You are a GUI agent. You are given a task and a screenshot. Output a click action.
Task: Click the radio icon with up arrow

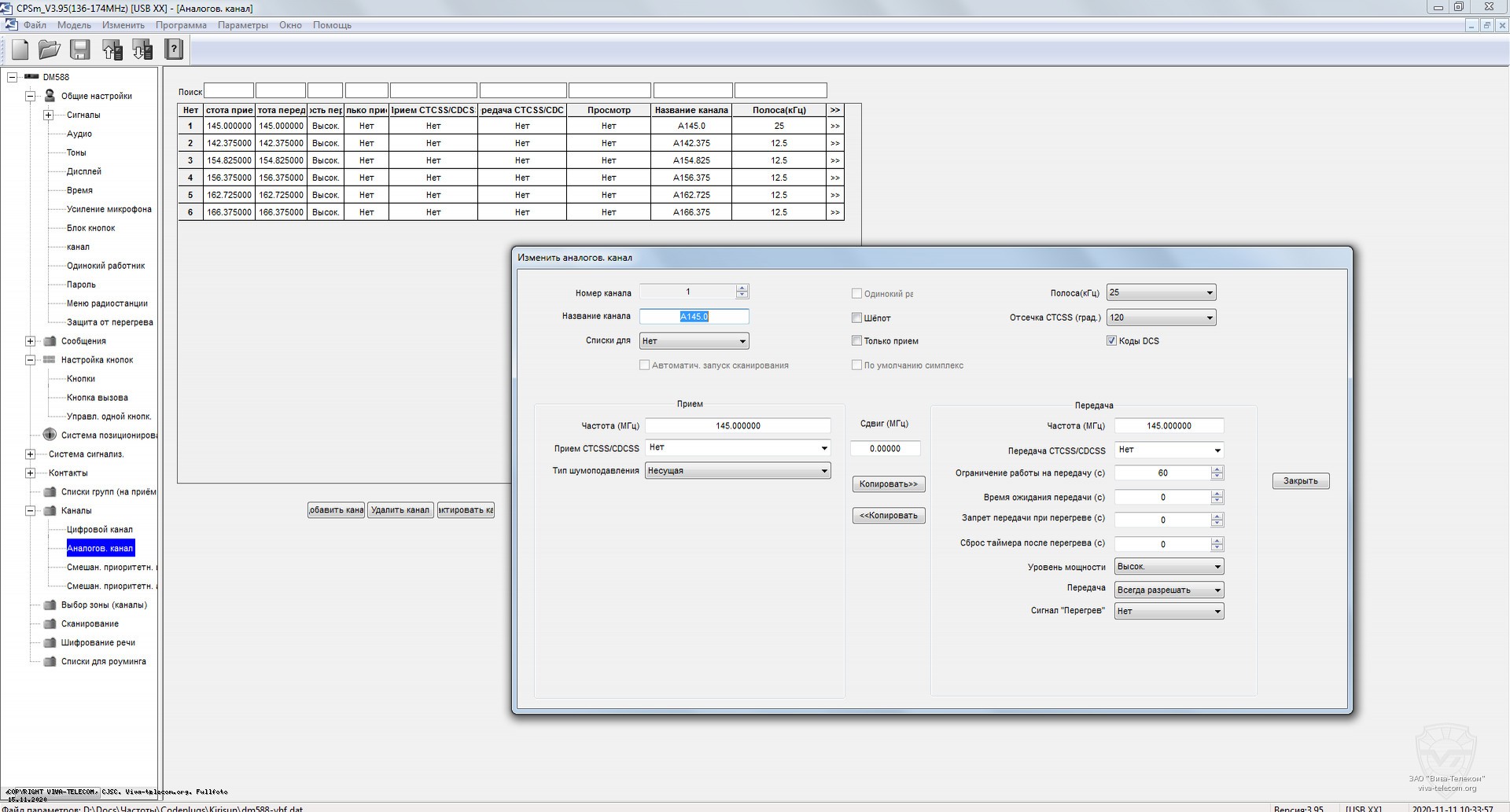[112, 50]
